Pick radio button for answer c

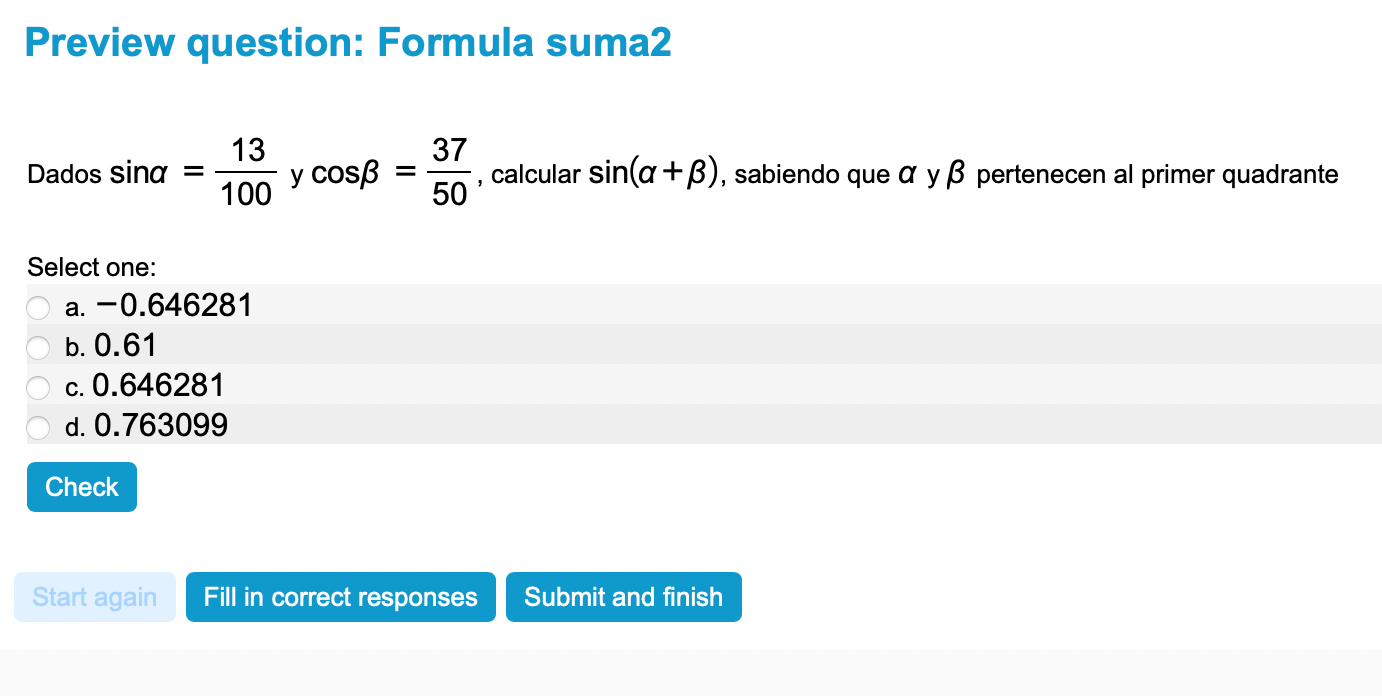point(38,387)
